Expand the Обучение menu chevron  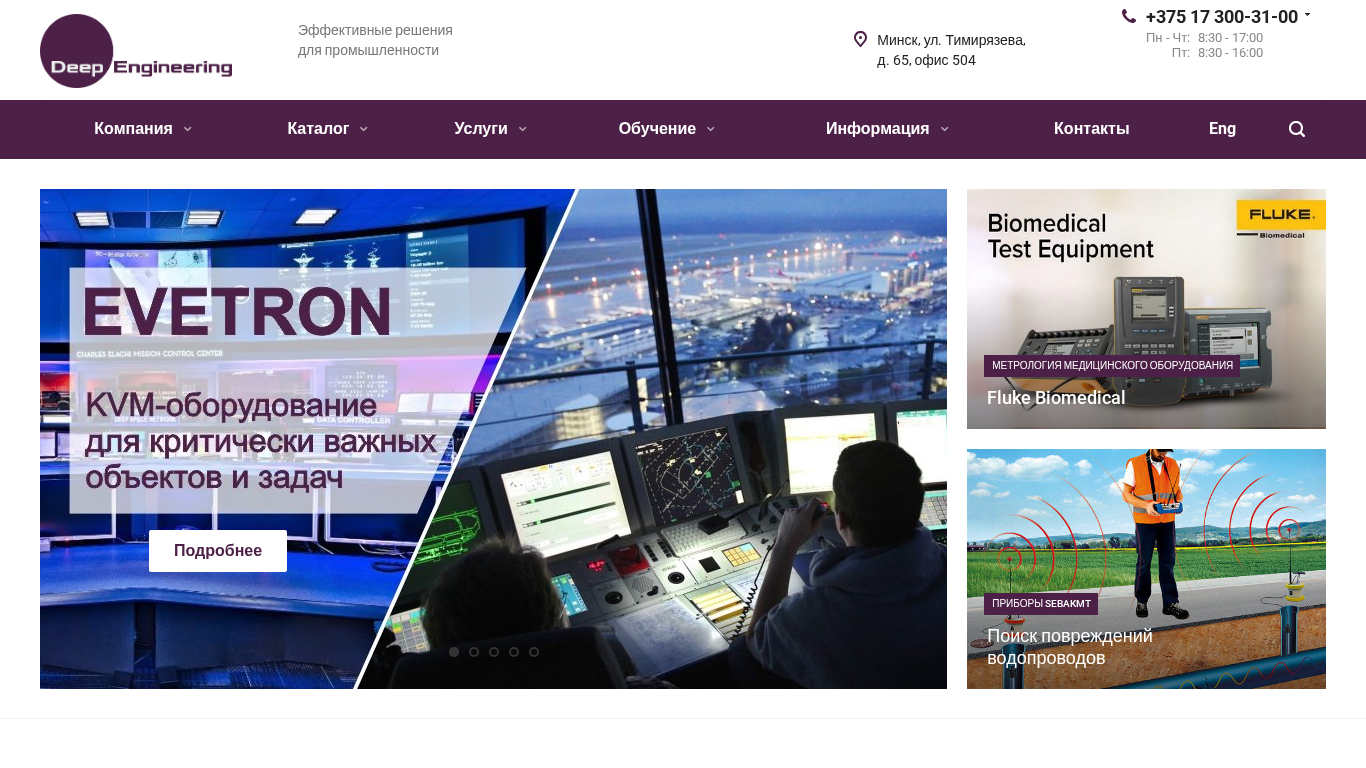pyautogui.click(x=711, y=129)
